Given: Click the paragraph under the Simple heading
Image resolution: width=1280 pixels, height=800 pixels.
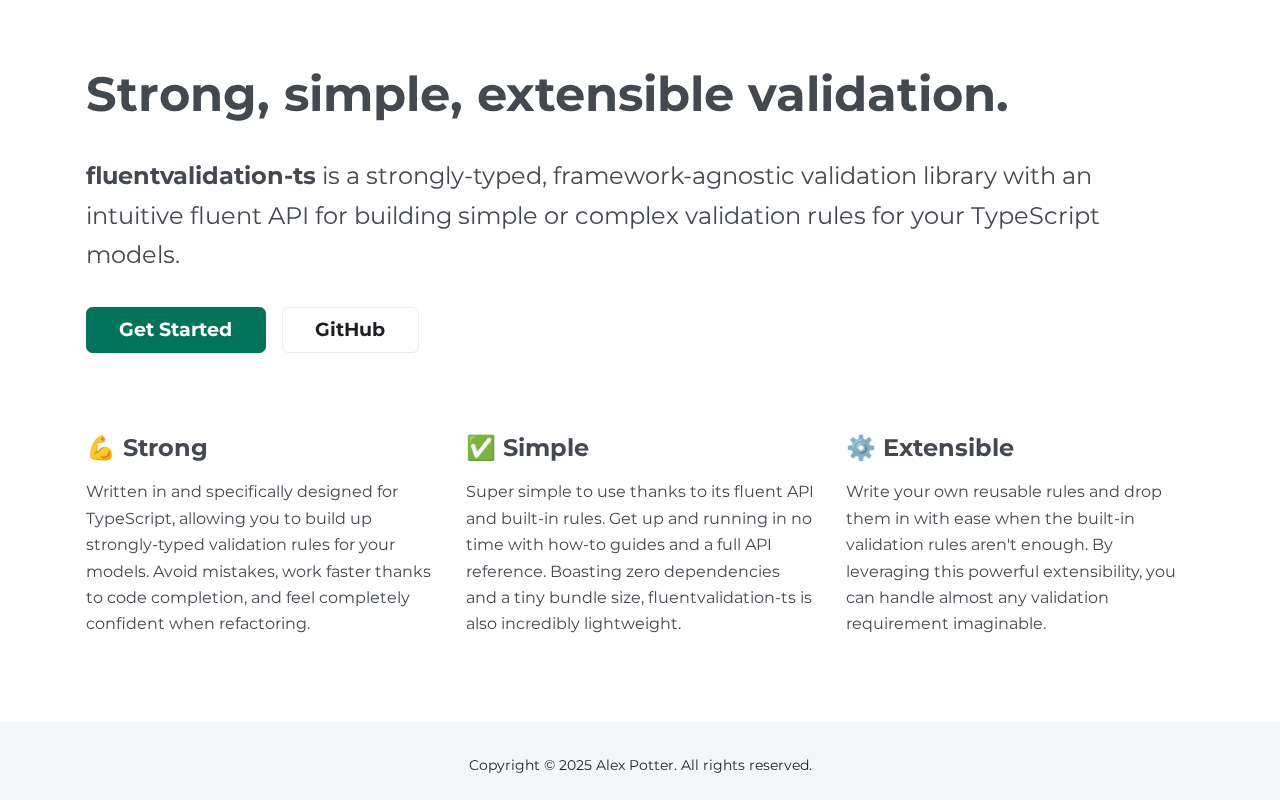Looking at the screenshot, I should (x=640, y=558).
